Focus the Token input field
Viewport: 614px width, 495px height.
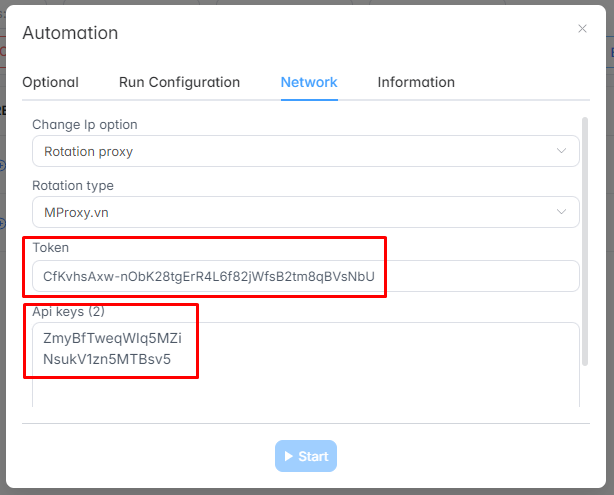(x=305, y=276)
